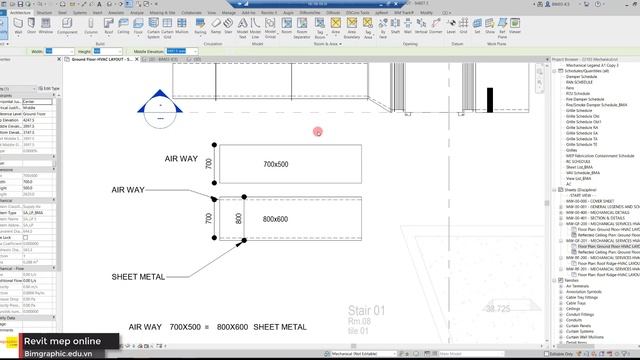
Task: Select the Window tool
Action: [x=46, y=27]
